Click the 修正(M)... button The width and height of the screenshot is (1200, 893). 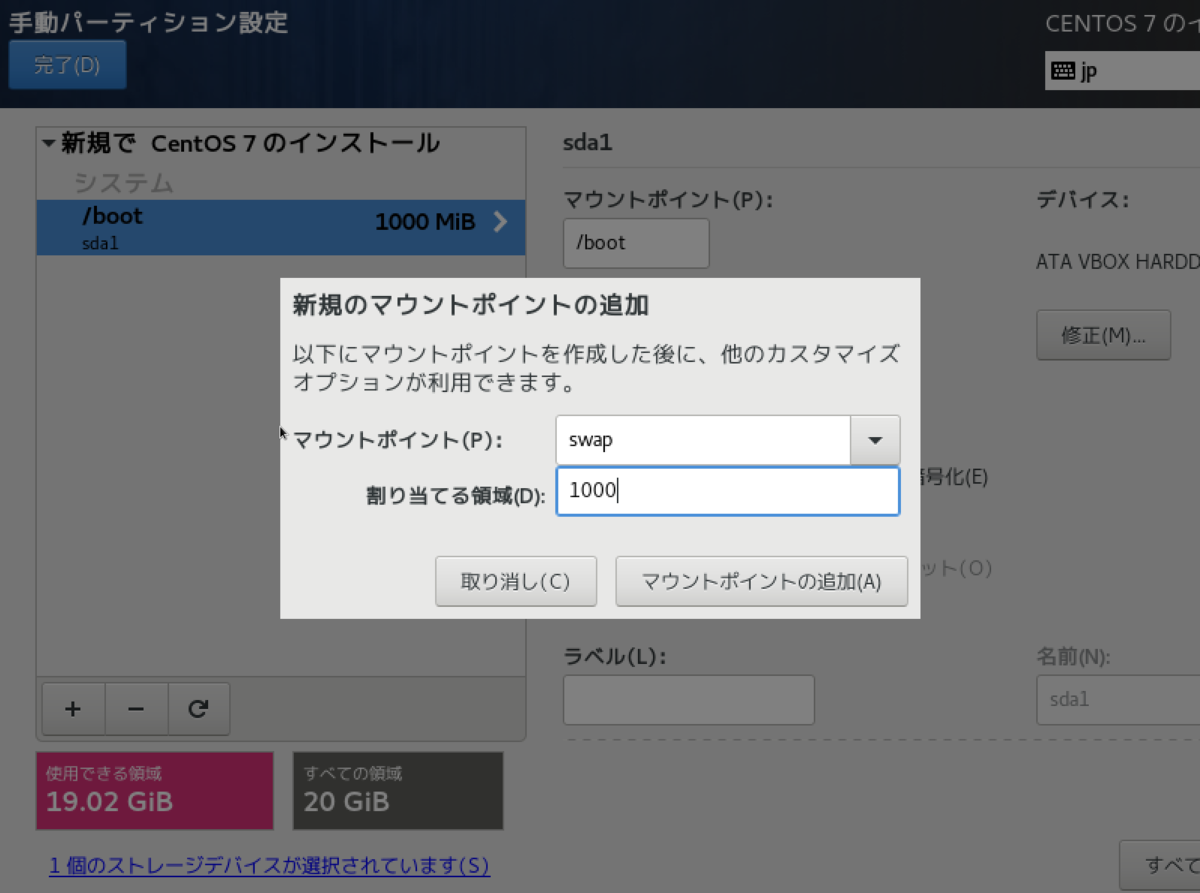[x=1103, y=335]
